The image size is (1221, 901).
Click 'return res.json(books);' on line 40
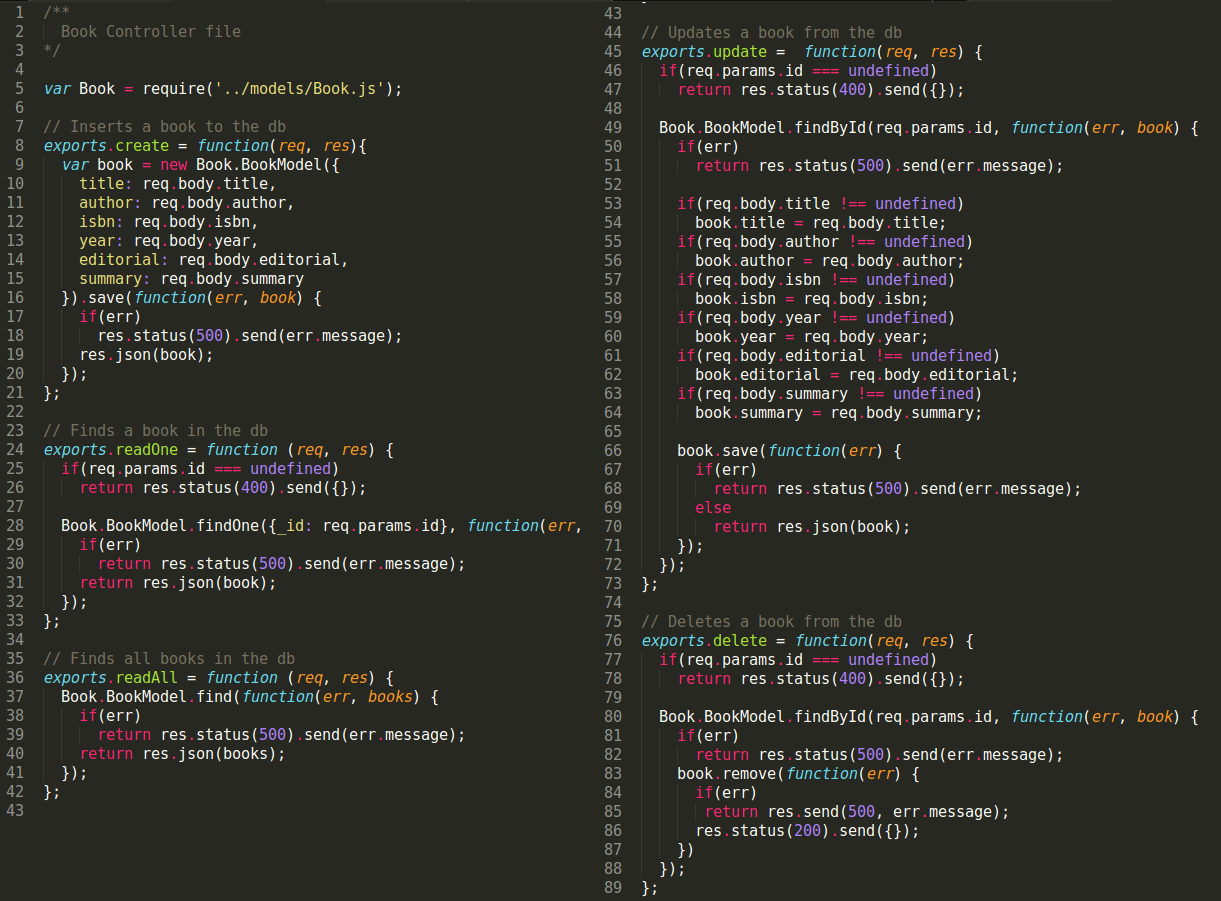click(x=183, y=753)
